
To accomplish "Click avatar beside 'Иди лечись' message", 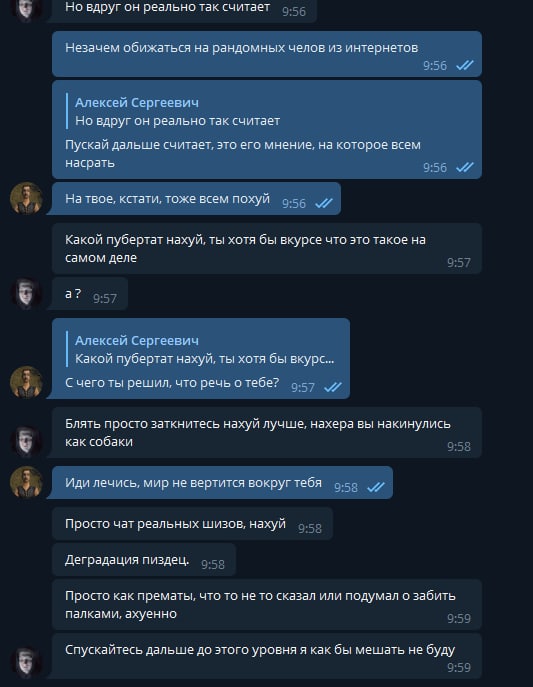I will coord(26,482).
